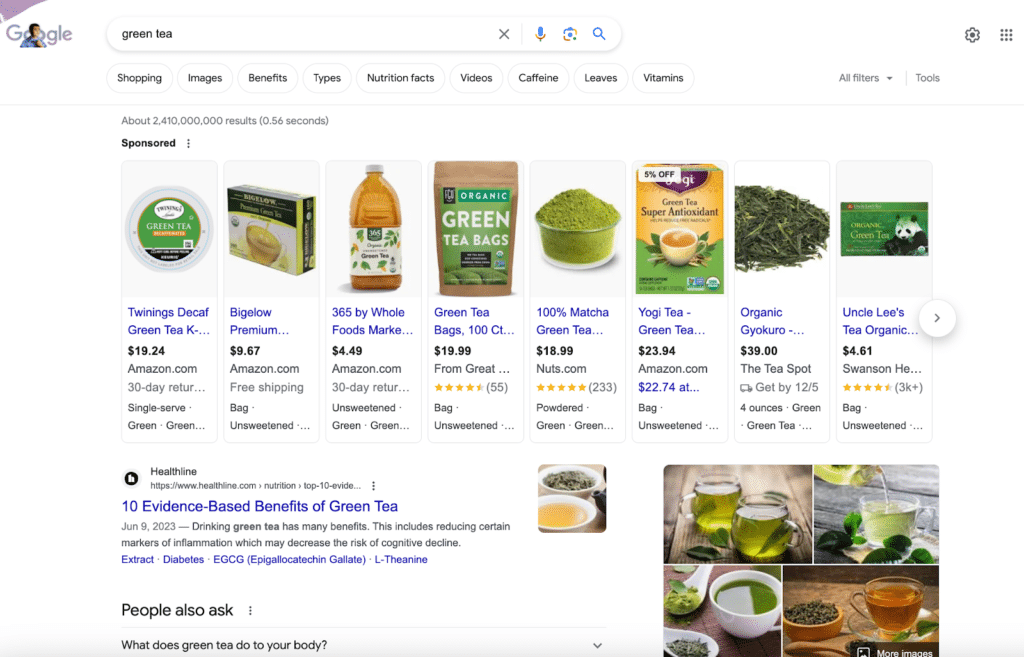Open the Diabetes sitelink
The height and width of the screenshot is (657, 1024).
pos(184,559)
